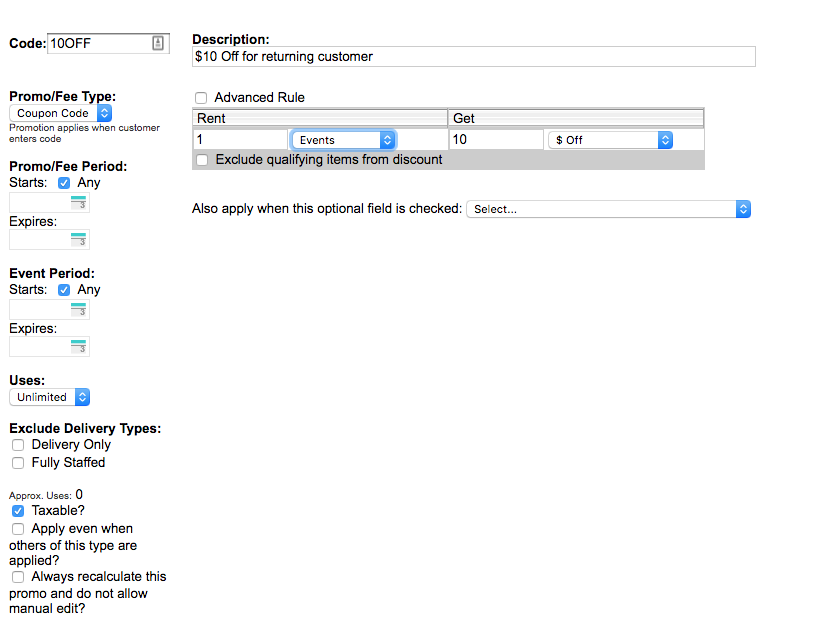Open calendar icon for Promo/Fee Period Starts
This screenshot has height=629, width=828.
click(x=79, y=203)
